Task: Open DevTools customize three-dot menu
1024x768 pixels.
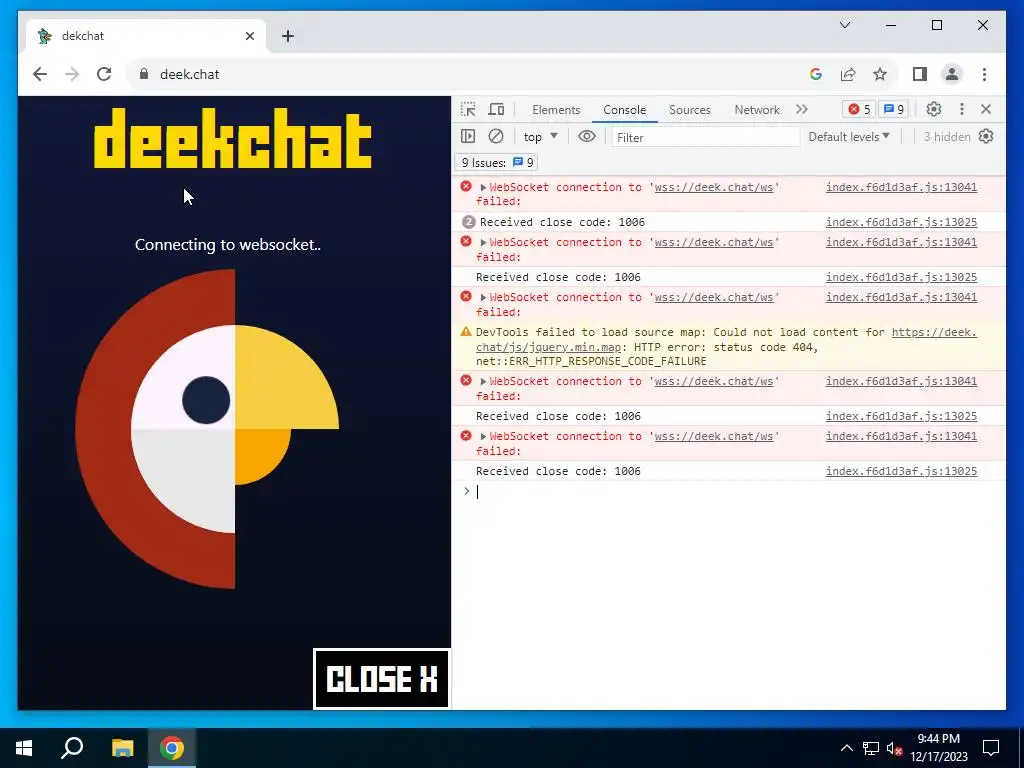Action: (961, 109)
